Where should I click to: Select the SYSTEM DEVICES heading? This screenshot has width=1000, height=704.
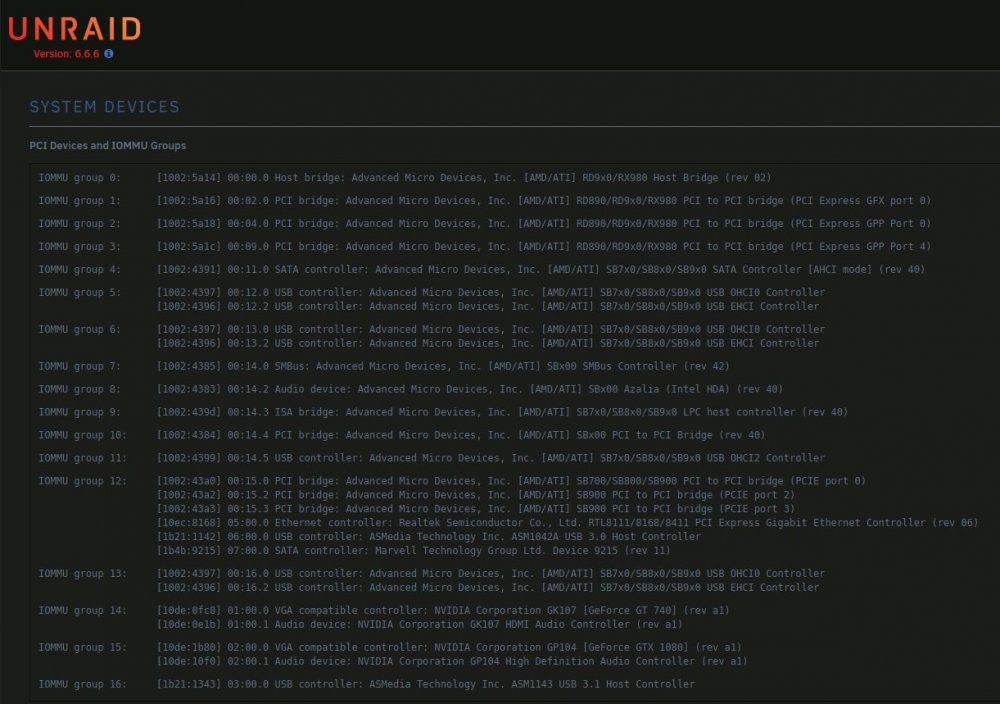105,106
